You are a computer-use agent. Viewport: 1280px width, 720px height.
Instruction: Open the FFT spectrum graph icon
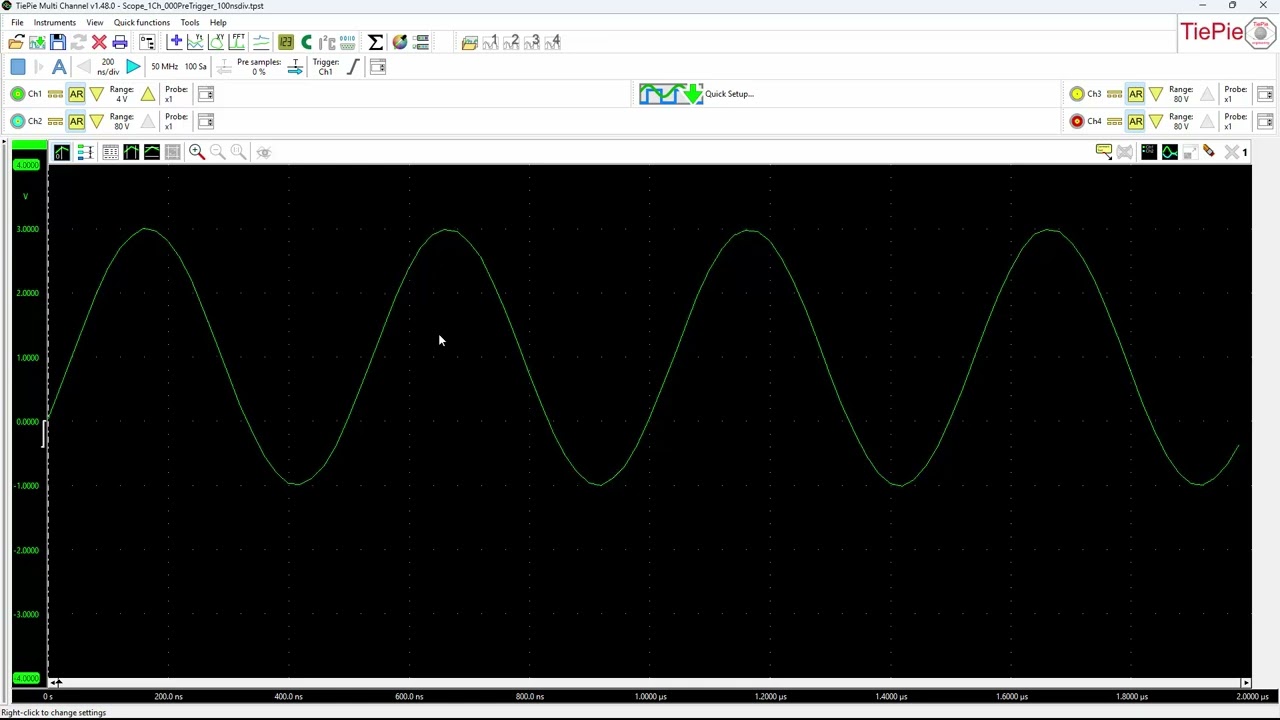[238, 42]
